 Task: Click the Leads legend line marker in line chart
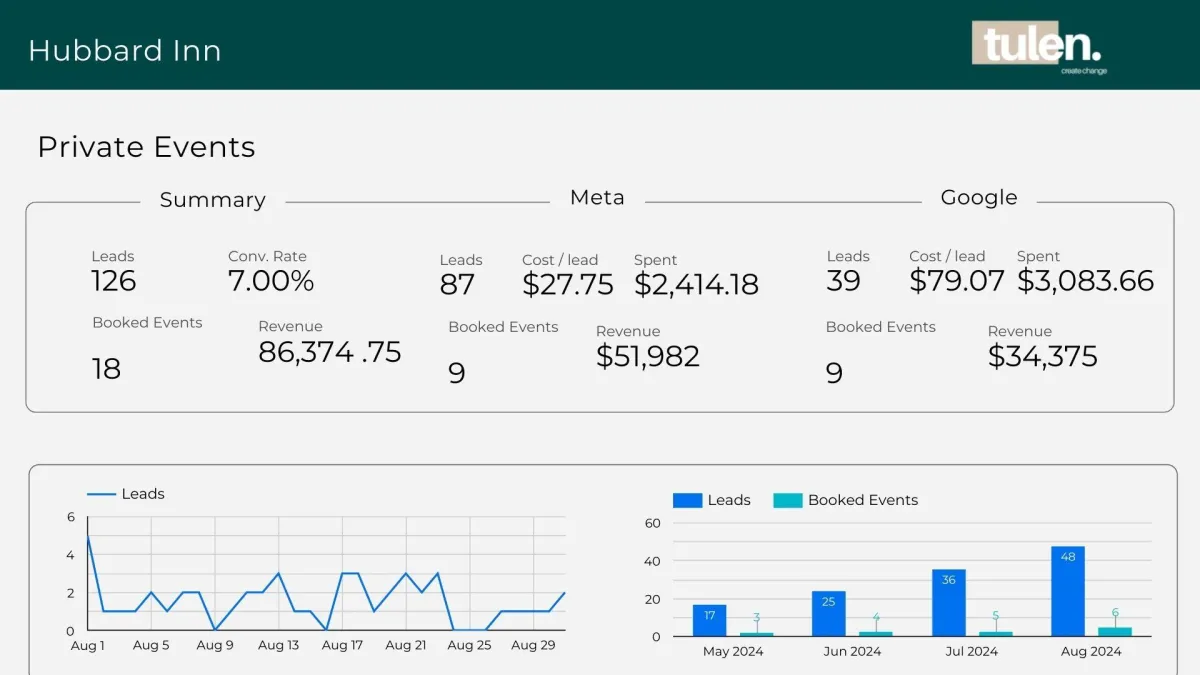click(x=101, y=494)
